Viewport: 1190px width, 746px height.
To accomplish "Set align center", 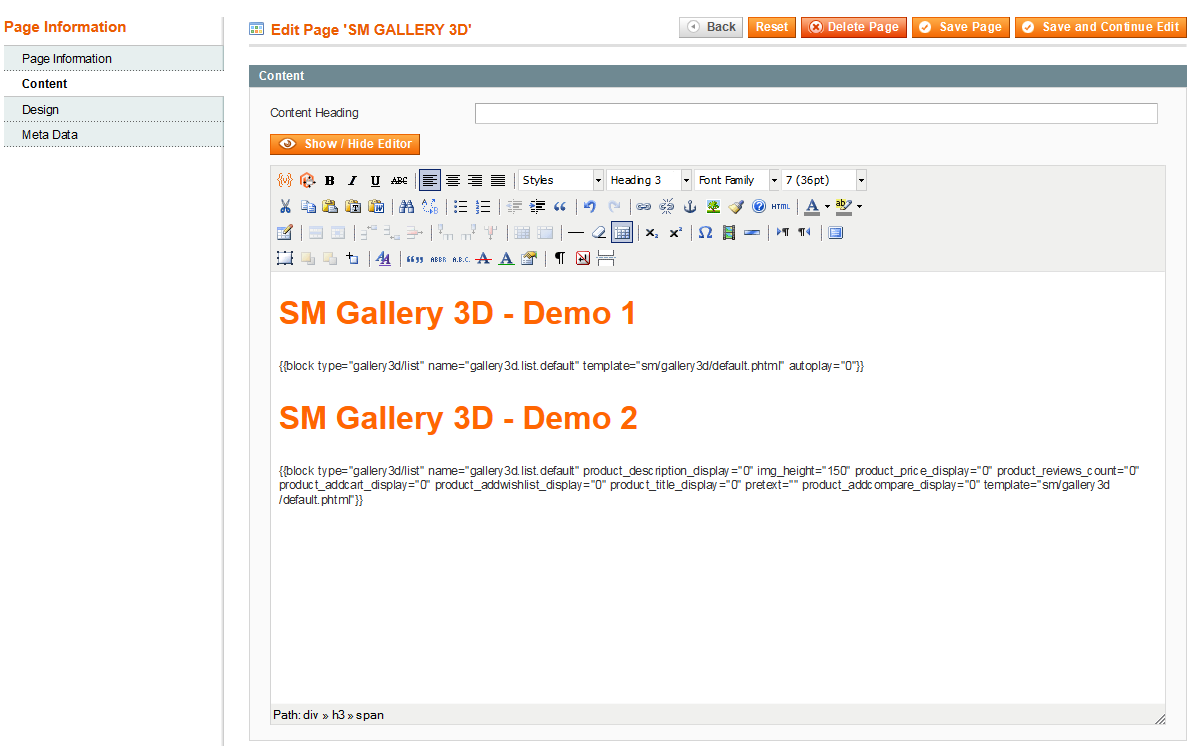I will 452,181.
